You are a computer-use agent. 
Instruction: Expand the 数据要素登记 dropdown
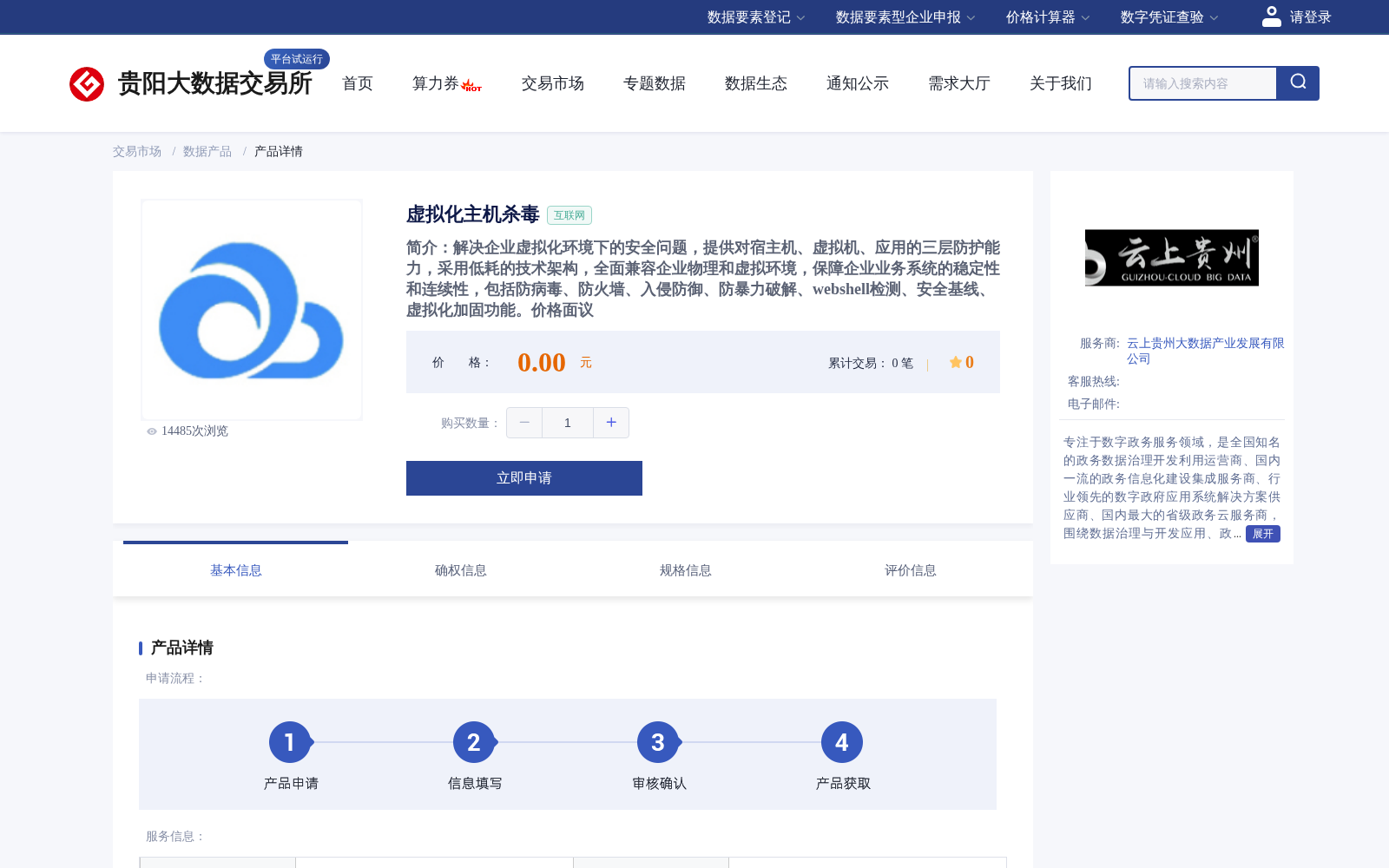click(756, 17)
